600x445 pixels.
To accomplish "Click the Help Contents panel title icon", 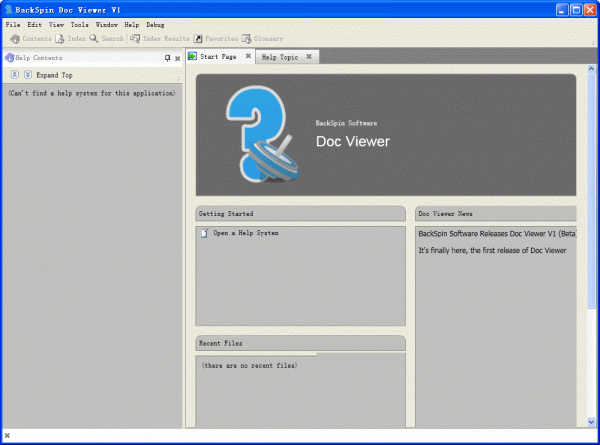I will coord(10,58).
